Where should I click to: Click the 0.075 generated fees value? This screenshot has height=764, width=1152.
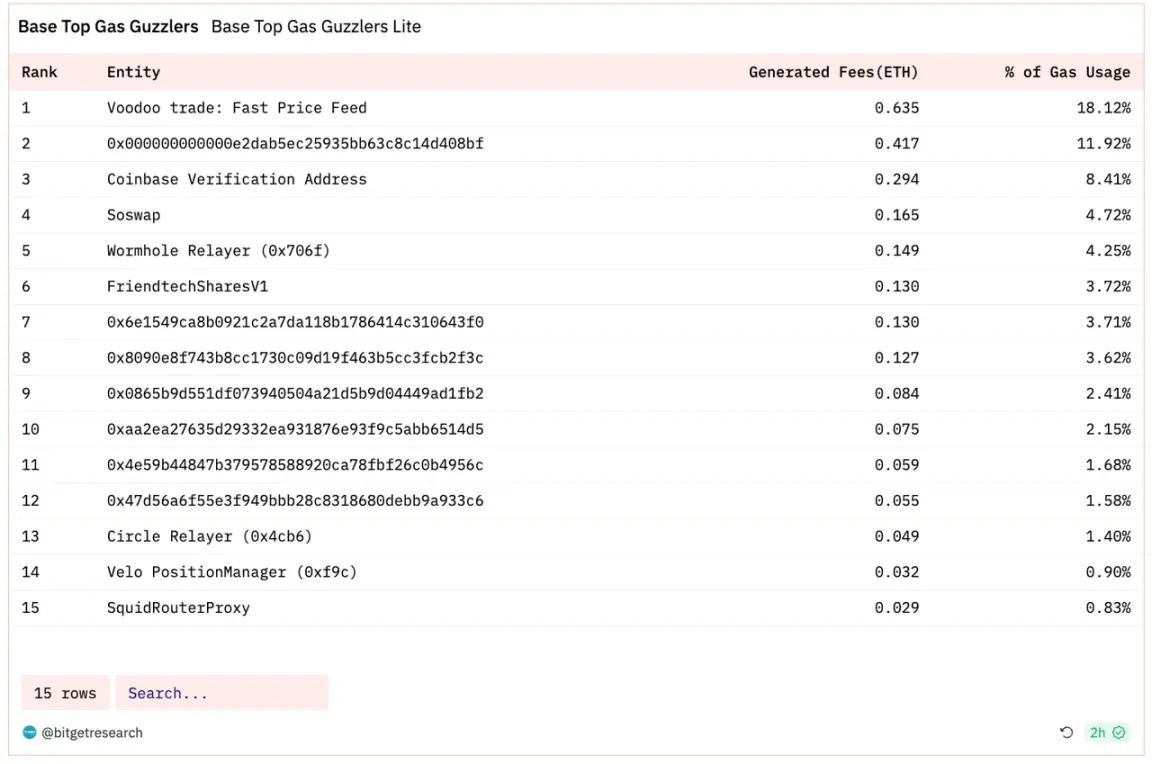(x=896, y=429)
